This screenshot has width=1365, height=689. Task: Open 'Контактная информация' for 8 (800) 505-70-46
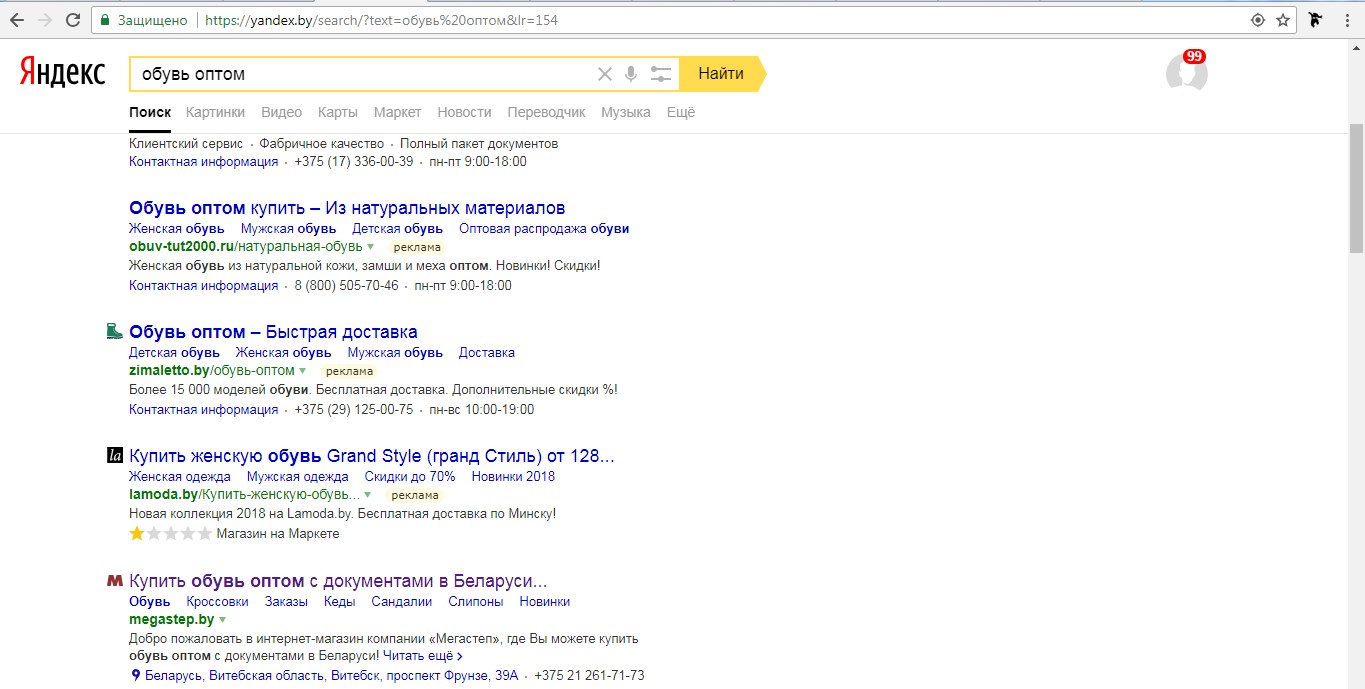(203, 286)
